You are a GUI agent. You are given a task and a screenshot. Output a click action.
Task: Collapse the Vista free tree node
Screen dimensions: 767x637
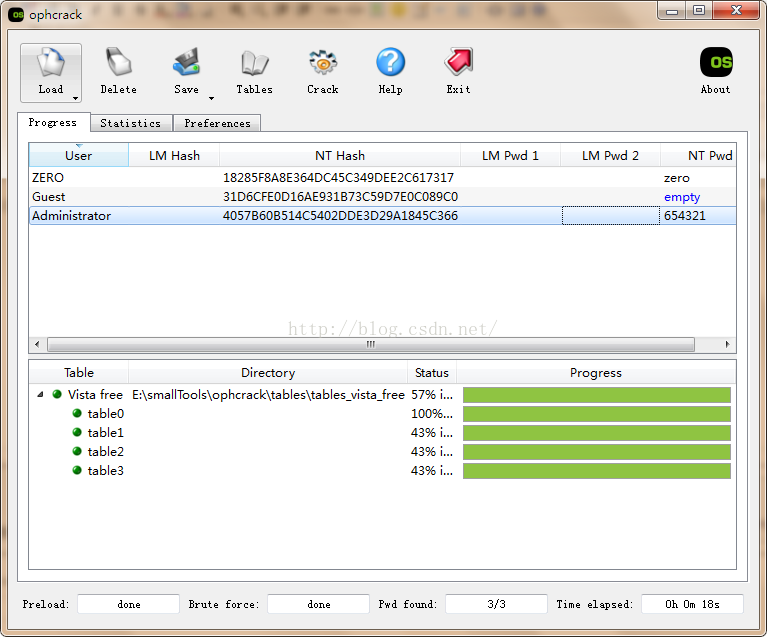pos(41,394)
